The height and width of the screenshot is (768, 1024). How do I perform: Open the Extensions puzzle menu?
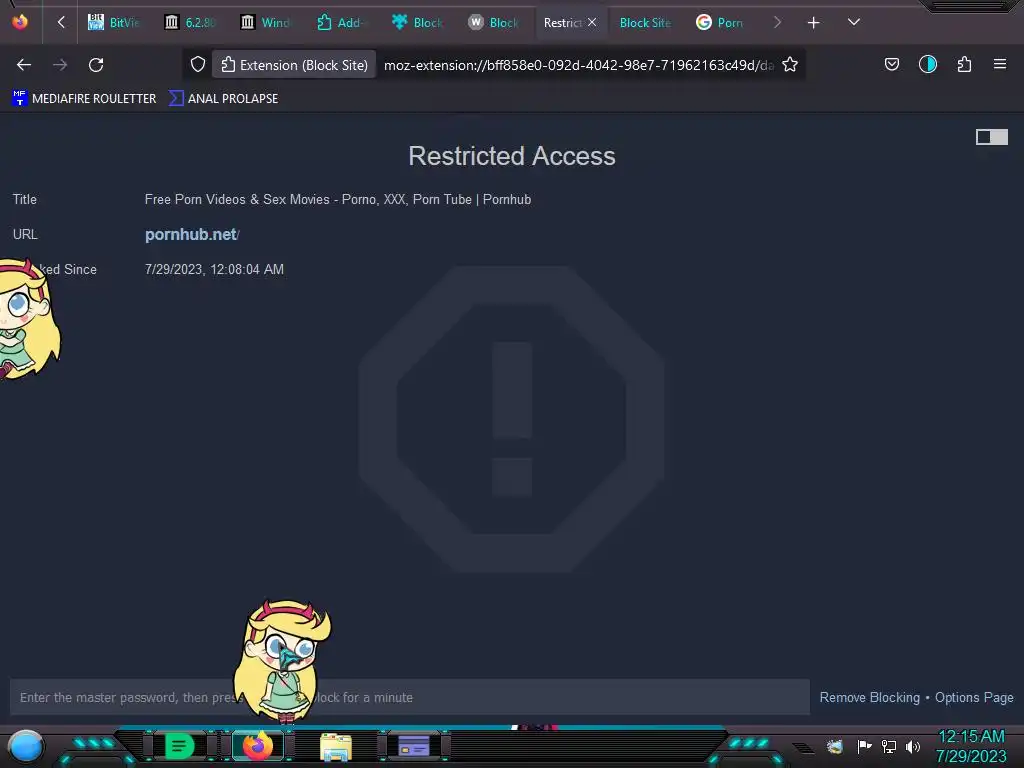[964, 64]
